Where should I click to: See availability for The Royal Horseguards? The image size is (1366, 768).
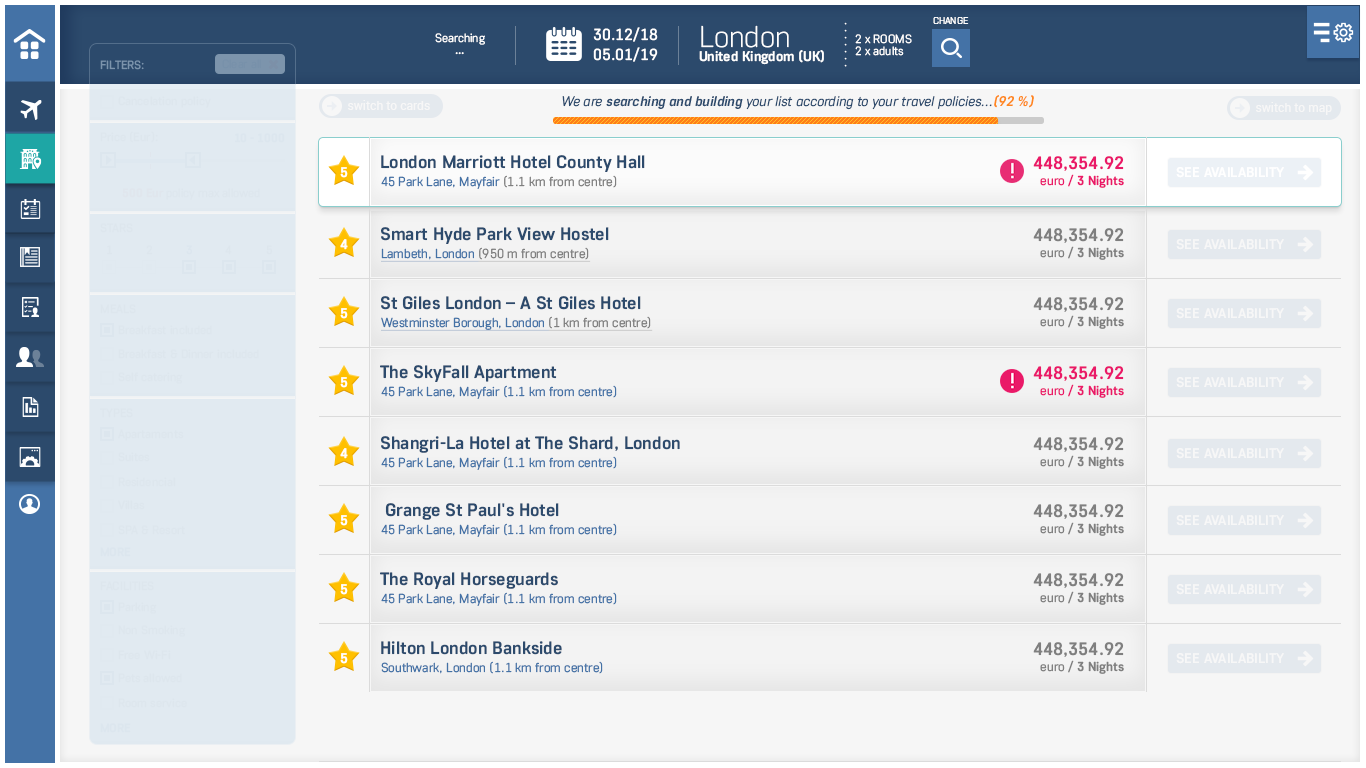(x=1244, y=589)
